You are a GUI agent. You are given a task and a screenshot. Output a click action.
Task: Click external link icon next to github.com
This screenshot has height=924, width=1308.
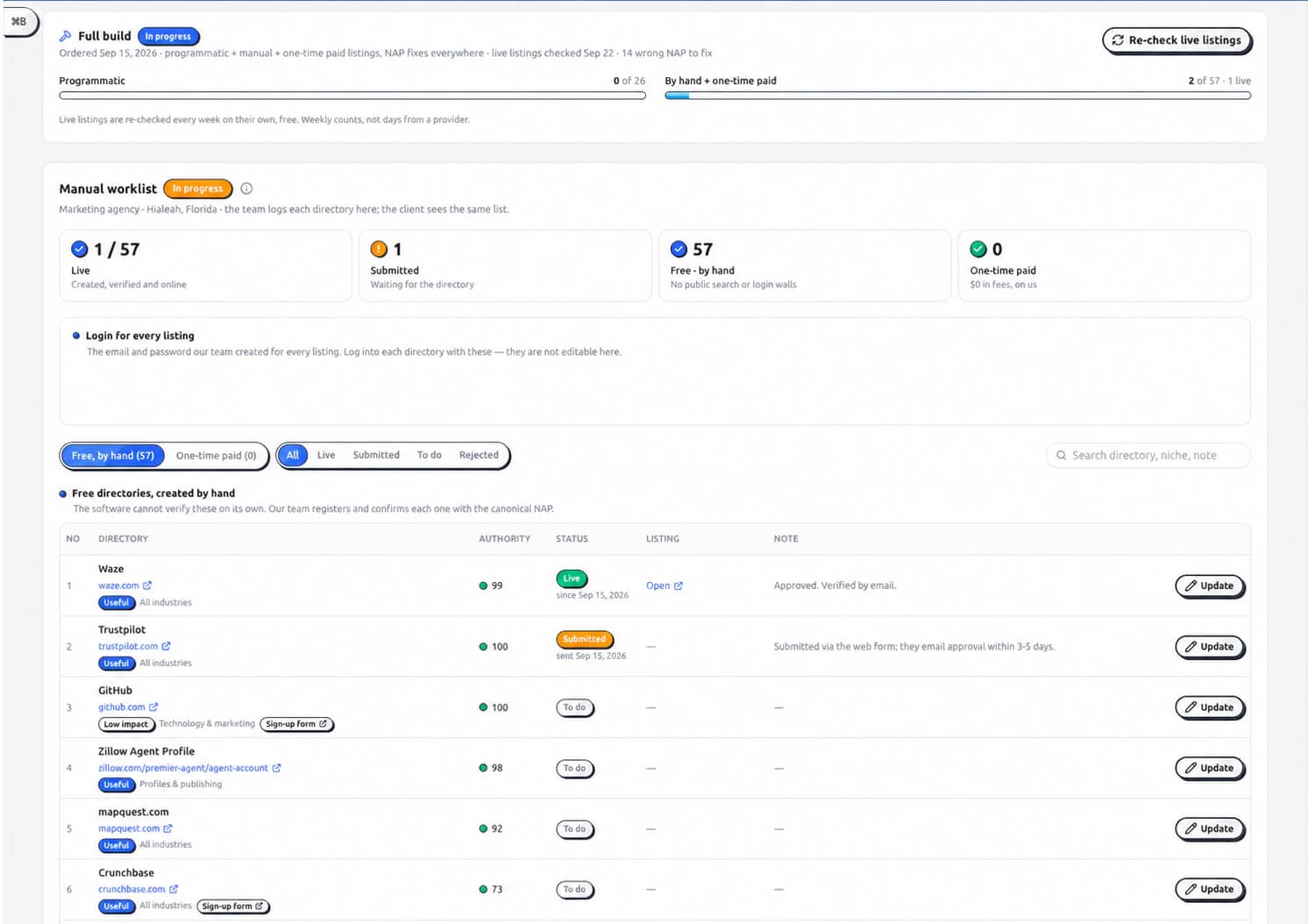[x=153, y=707]
